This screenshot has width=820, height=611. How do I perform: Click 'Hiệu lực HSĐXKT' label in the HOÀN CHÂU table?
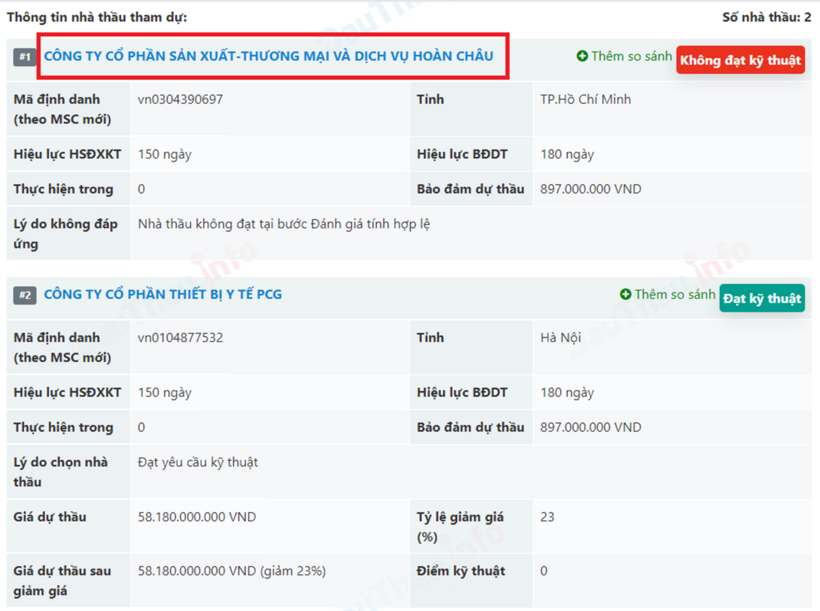click(67, 154)
